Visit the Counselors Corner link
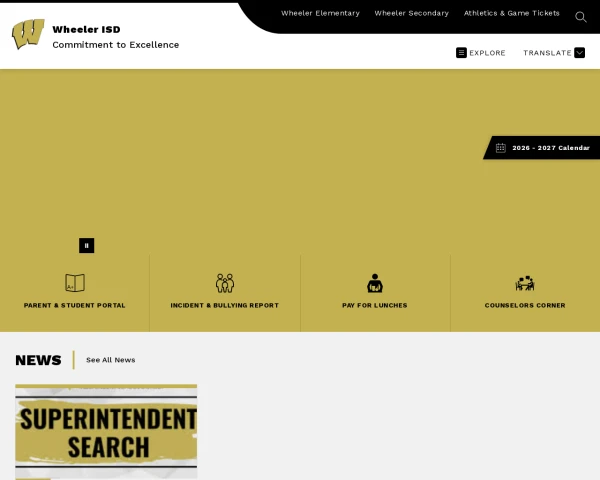The height and width of the screenshot is (480, 600). (x=525, y=305)
